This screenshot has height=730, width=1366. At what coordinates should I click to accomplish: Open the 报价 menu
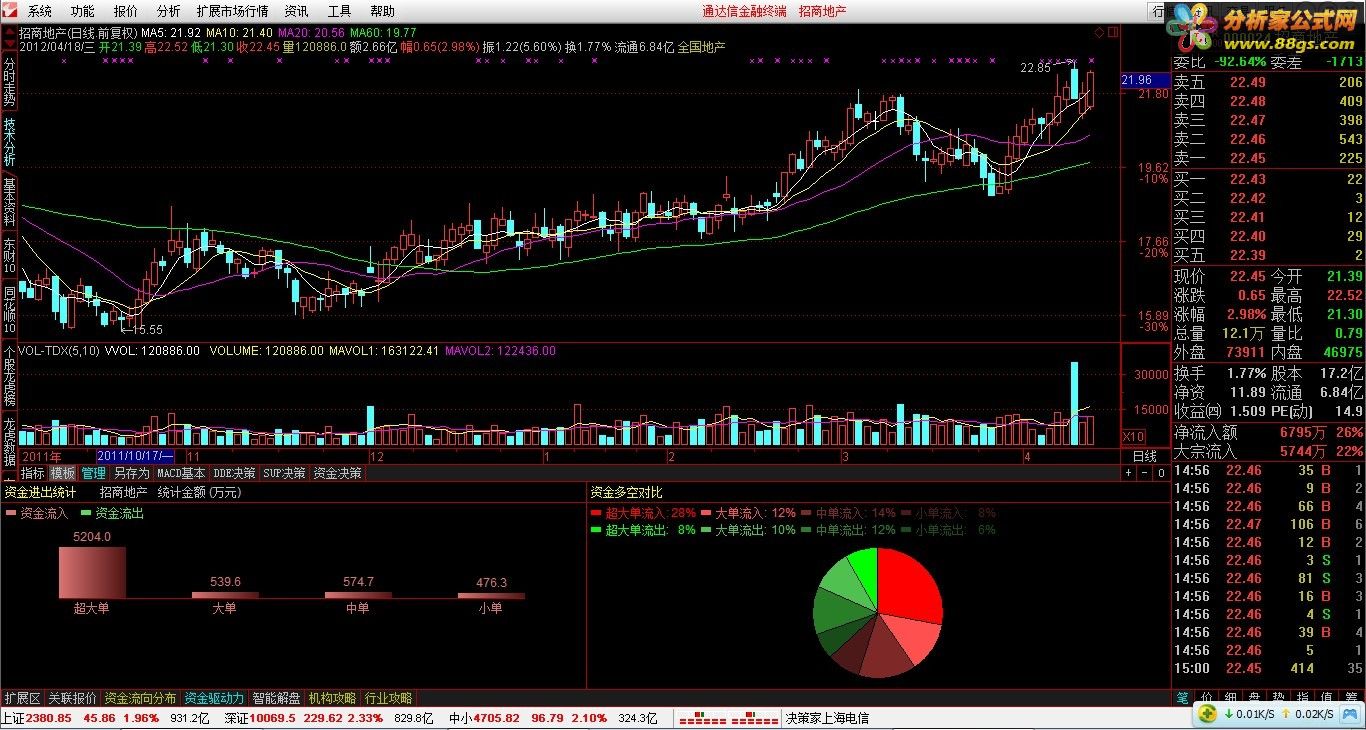(126, 11)
